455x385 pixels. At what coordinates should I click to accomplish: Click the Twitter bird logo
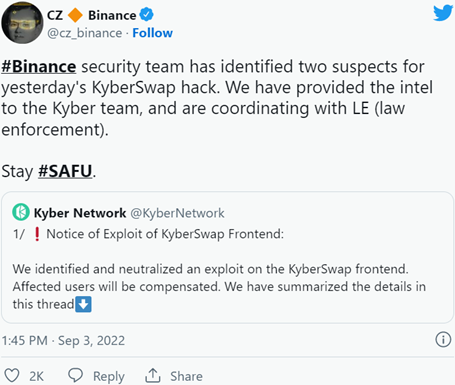coord(443,13)
